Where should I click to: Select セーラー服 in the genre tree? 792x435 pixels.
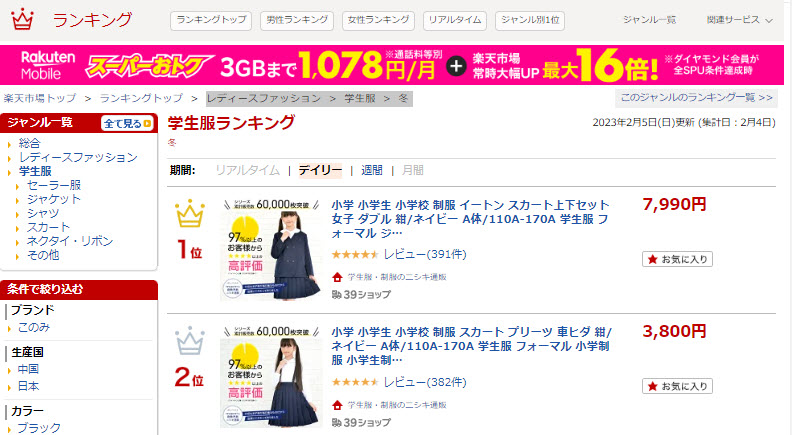click(x=54, y=185)
